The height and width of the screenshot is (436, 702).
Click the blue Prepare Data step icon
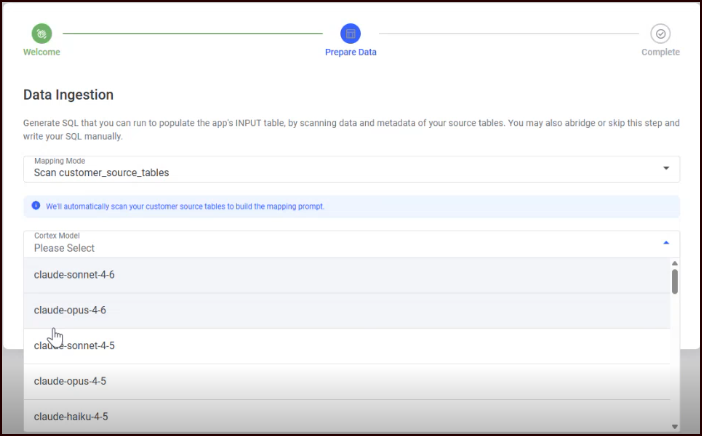(351, 34)
